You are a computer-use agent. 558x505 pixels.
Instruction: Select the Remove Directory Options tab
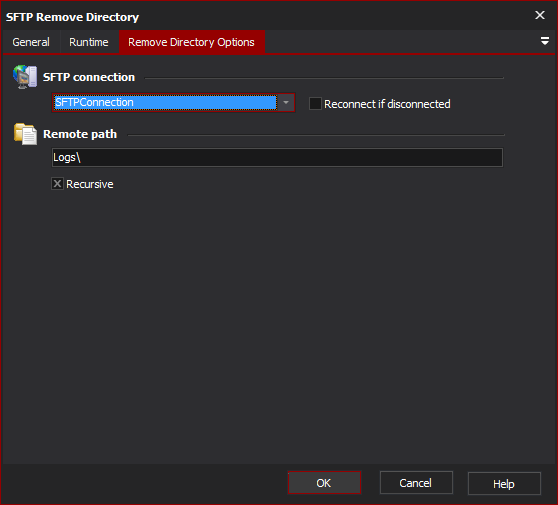tap(191, 42)
